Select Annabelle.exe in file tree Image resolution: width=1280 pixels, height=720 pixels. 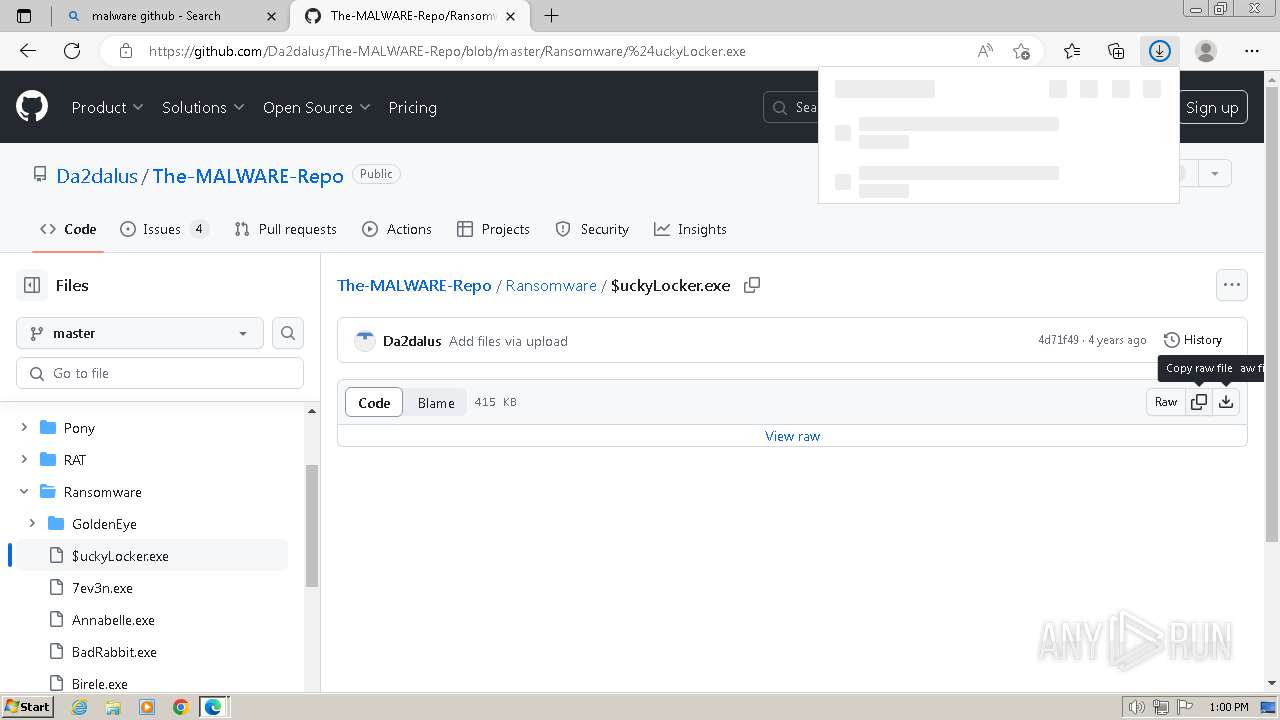click(x=113, y=620)
